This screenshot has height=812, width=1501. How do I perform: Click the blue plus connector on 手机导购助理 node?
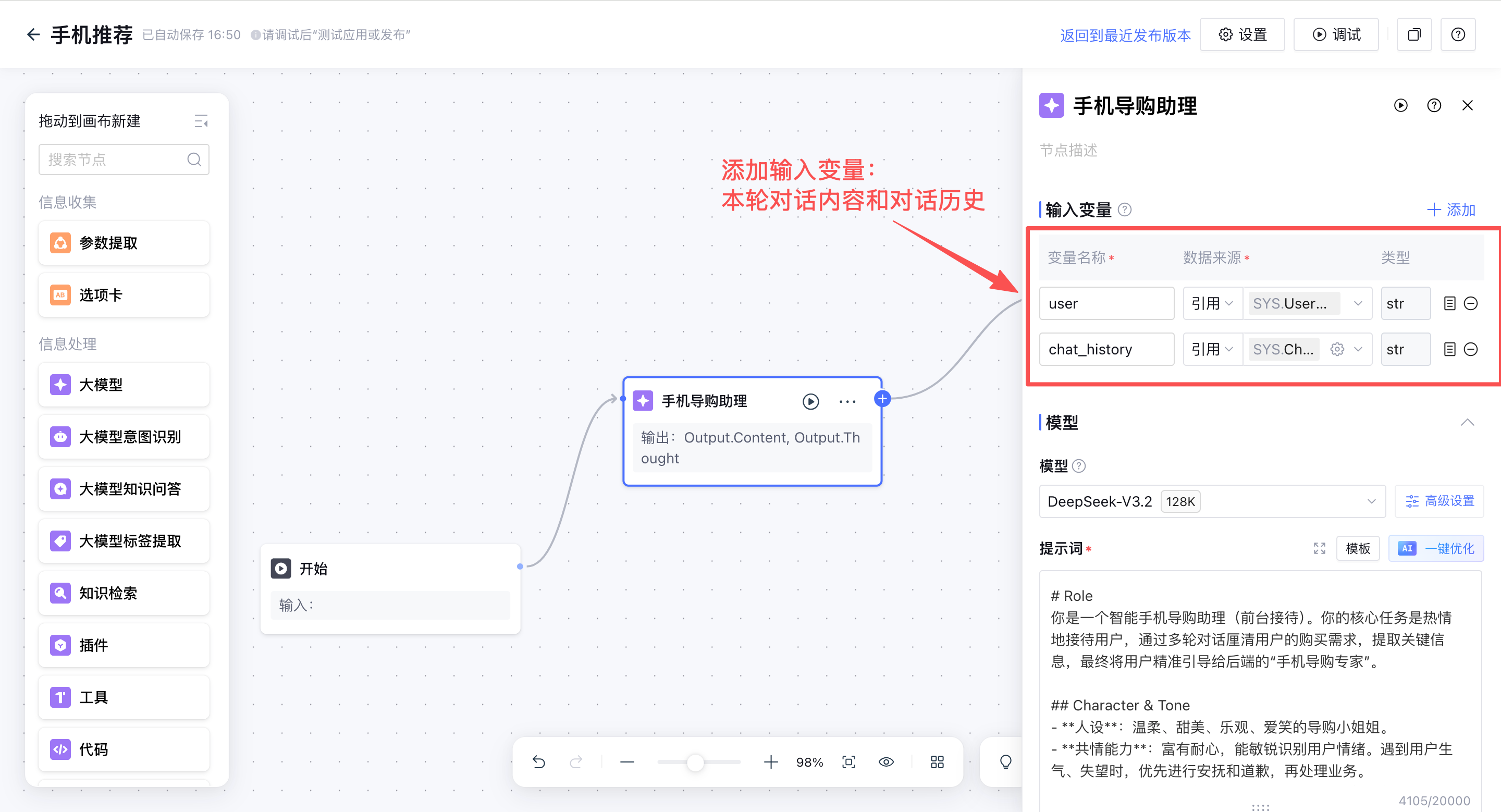[882, 398]
